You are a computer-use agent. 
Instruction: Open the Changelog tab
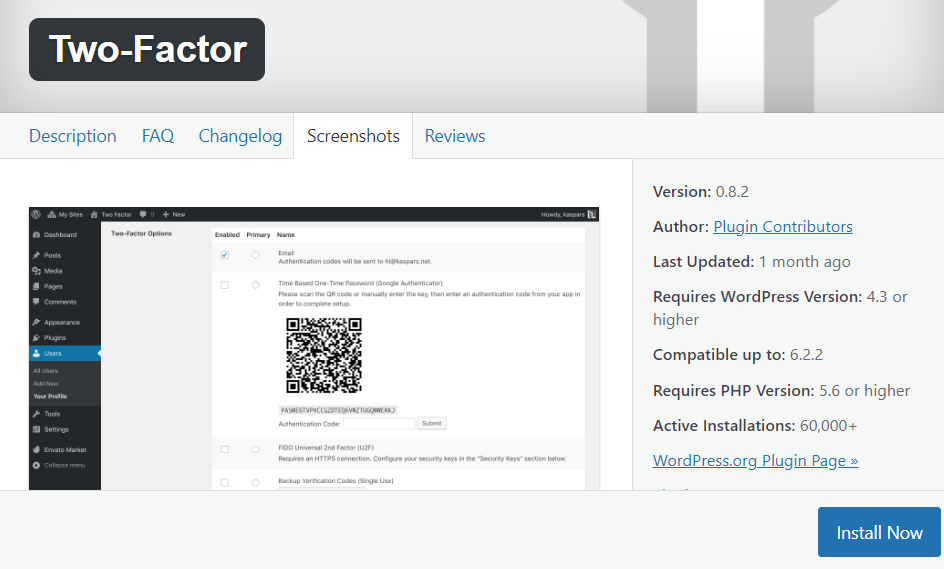[240, 136]
